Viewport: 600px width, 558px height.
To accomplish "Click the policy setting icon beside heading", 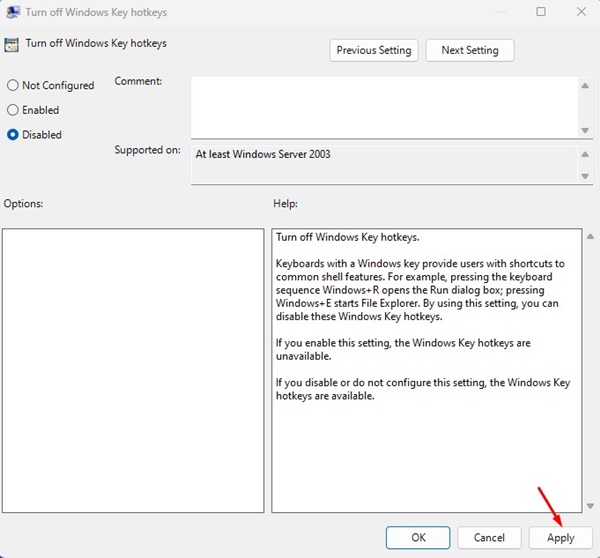I will coord(11,45).
